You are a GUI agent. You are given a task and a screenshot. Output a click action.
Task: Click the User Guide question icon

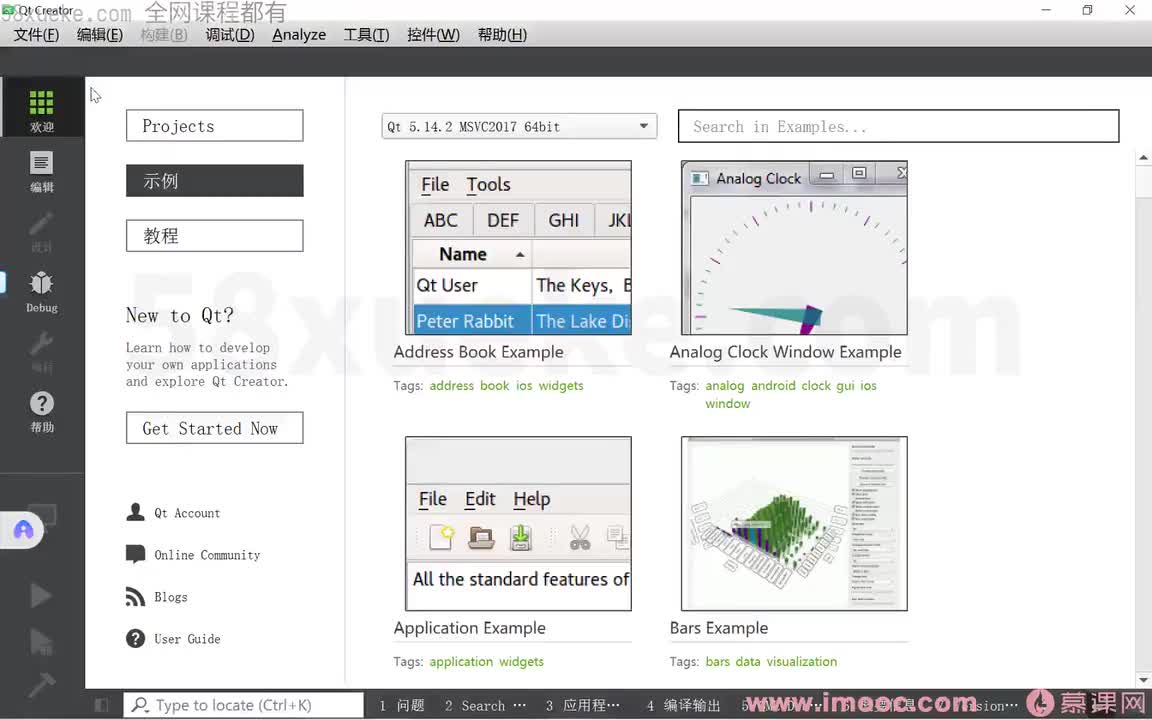[x=135, y=638]
